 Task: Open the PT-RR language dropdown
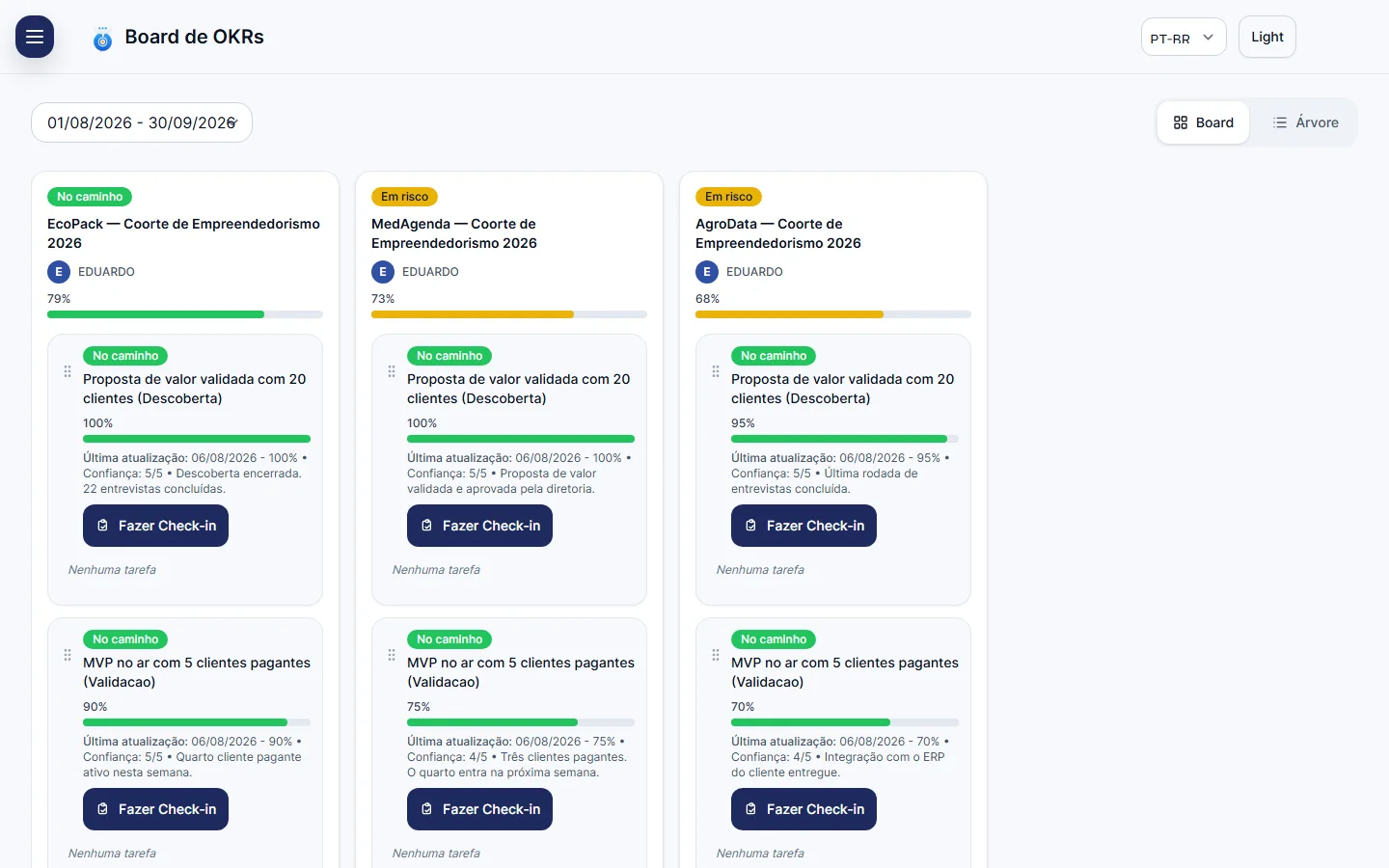pyautogui.click(x=1184, y=38)
